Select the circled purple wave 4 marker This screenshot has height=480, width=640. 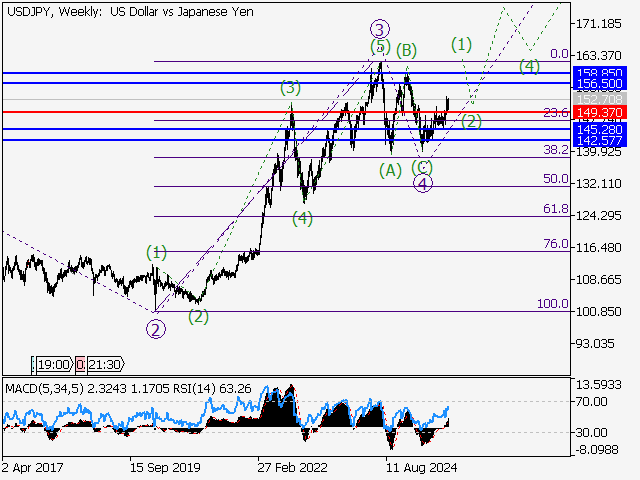[x=423, y=183]
